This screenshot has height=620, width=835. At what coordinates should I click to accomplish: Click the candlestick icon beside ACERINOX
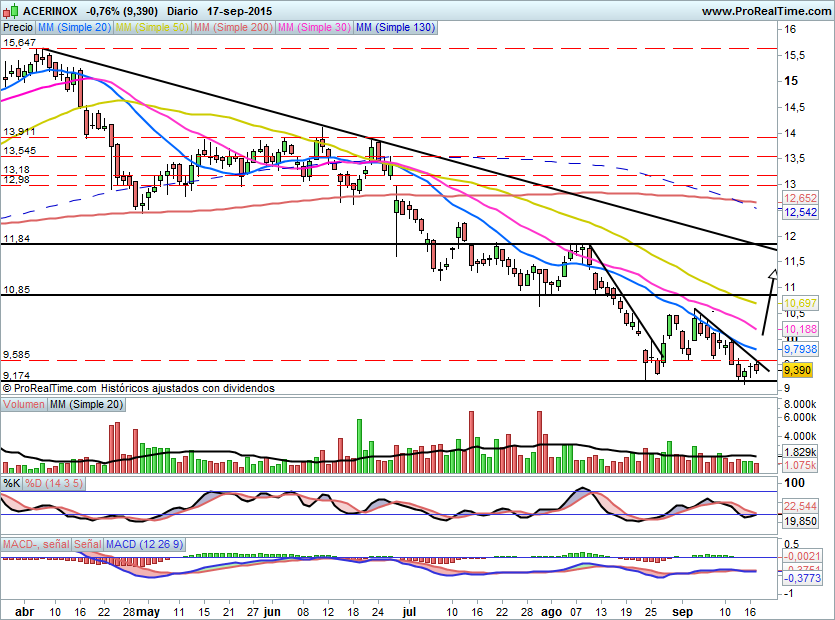coord(11,10)
